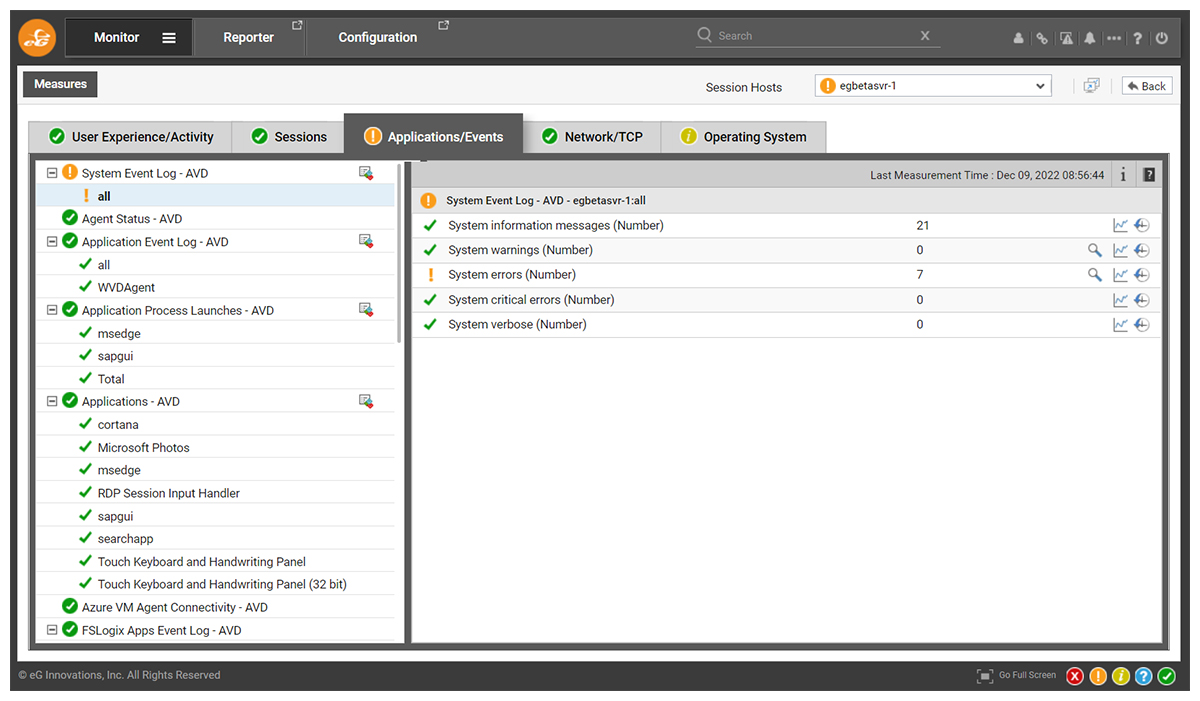The height and width of the screenshot is (701, 1200).
Task: Select Microsoft Photos in the tree
Action: click(x=143, y=448)
